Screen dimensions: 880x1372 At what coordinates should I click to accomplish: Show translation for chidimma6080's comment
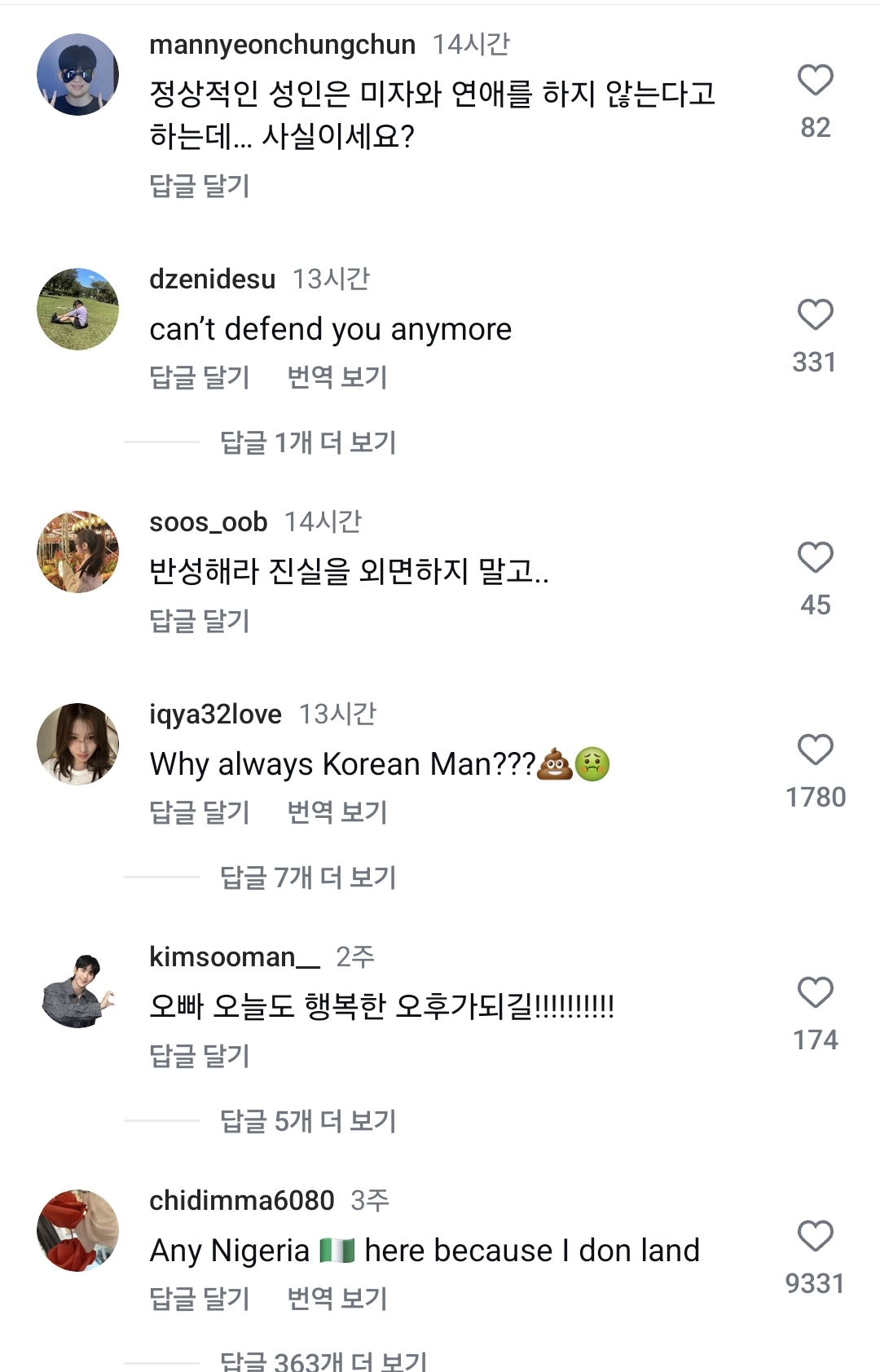coord(337,1299)
